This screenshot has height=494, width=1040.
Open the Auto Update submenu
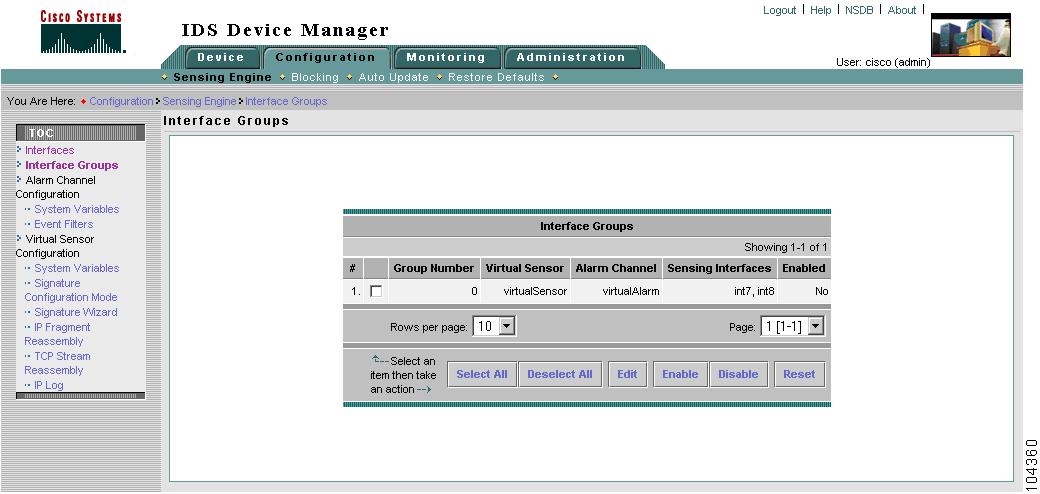pos(393,78)
